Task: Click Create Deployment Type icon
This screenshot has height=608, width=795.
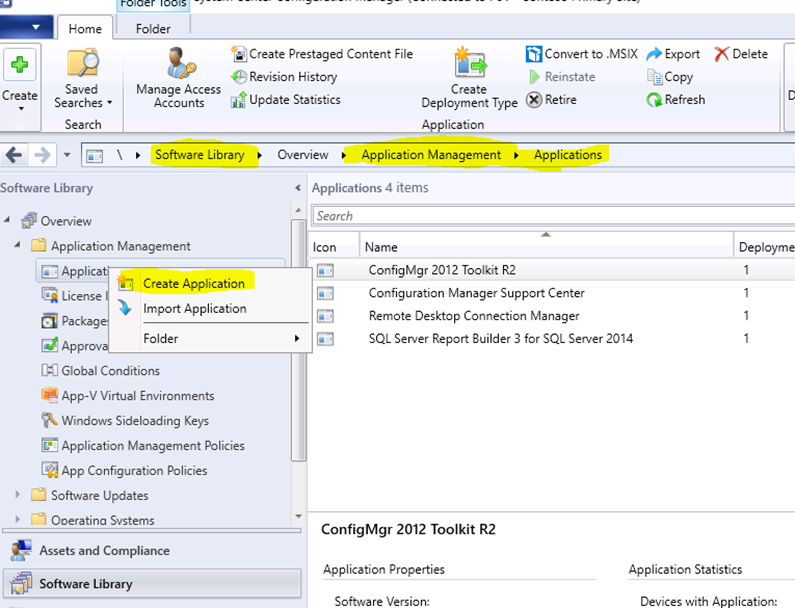Action: [469, 63]
